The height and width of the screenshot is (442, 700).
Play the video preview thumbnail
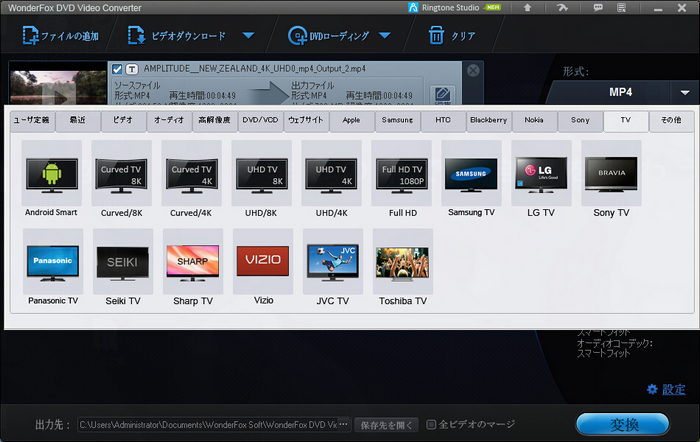(x=58, y=87)
